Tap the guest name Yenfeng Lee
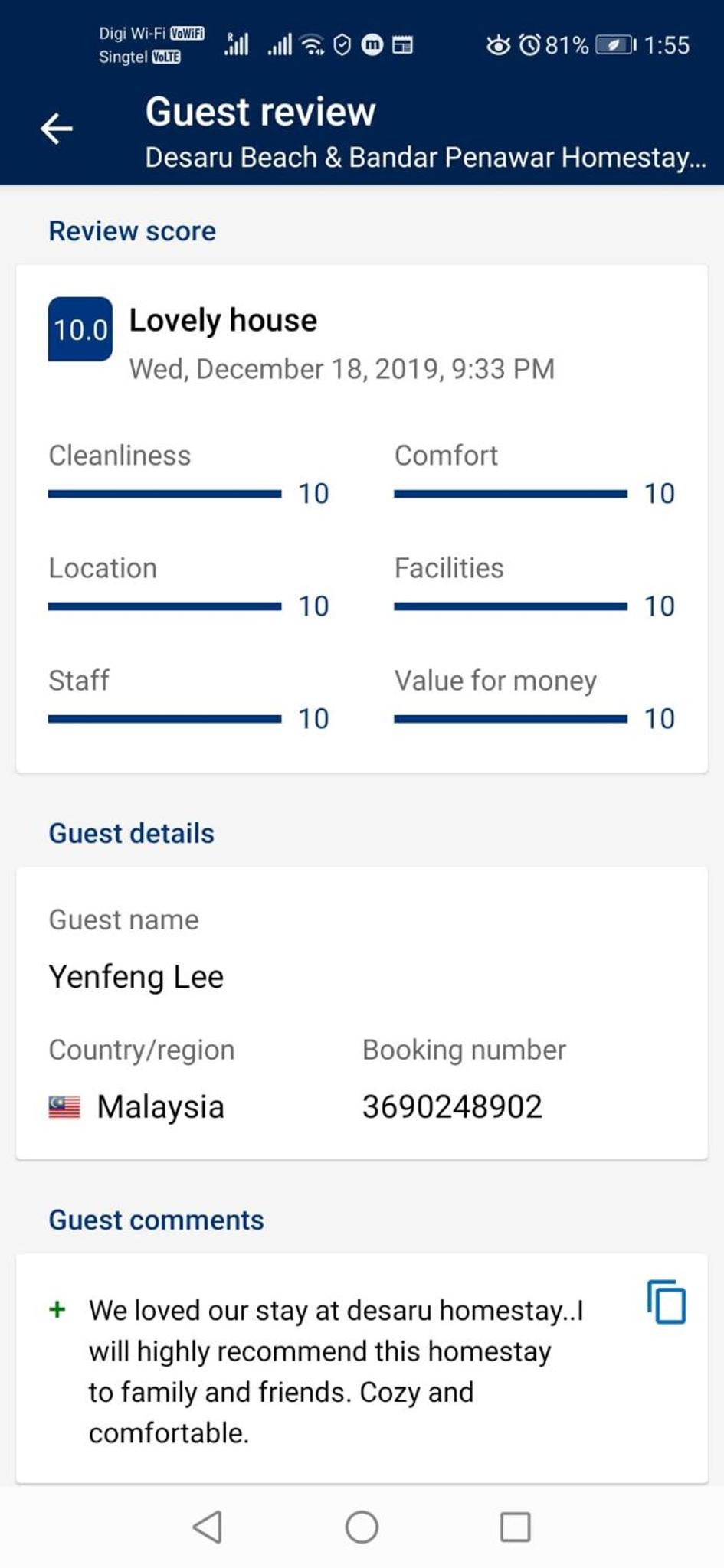The height and width of the screenshot is (1568, 724). click(136, 977)
